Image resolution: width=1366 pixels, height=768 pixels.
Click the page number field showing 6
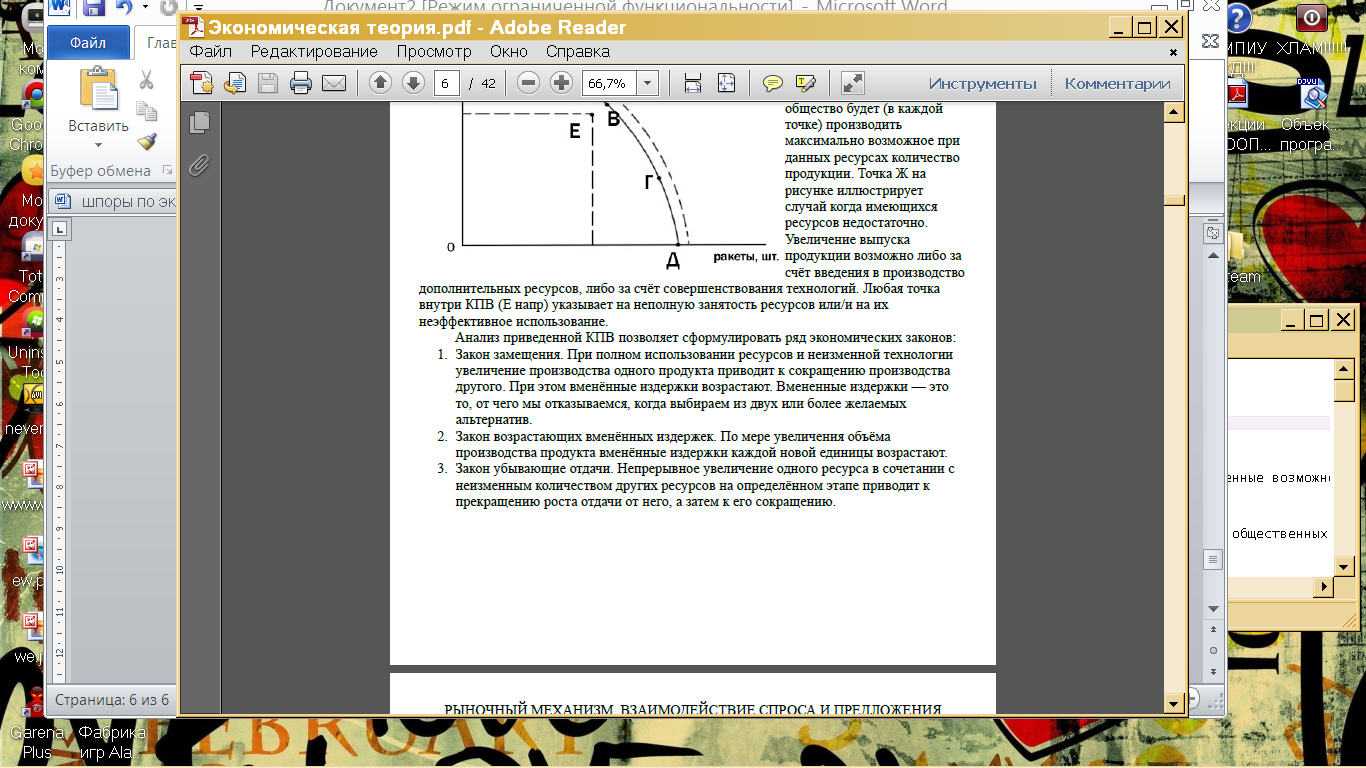[447, 83]
